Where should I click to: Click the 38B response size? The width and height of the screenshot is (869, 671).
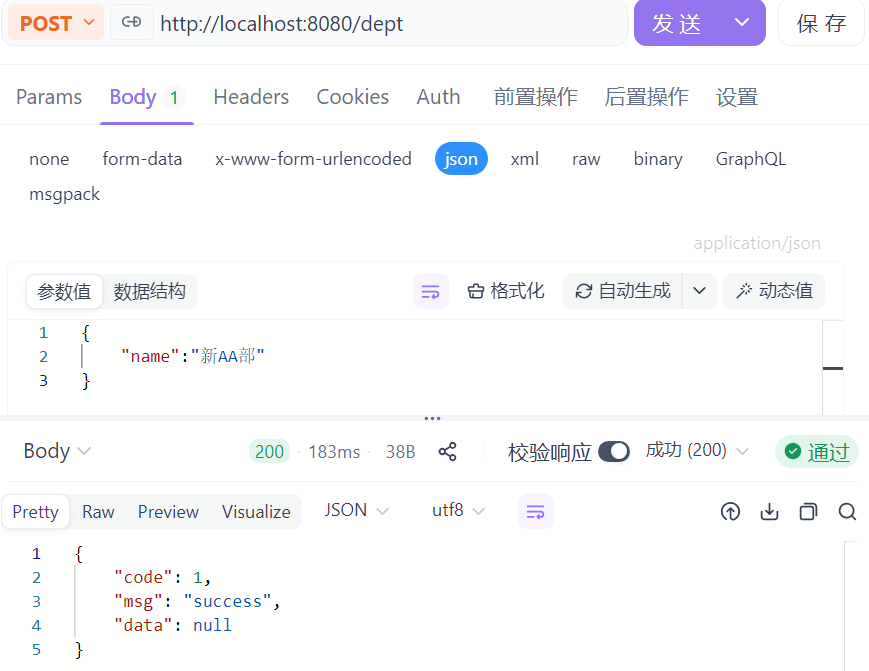[400, 452]
